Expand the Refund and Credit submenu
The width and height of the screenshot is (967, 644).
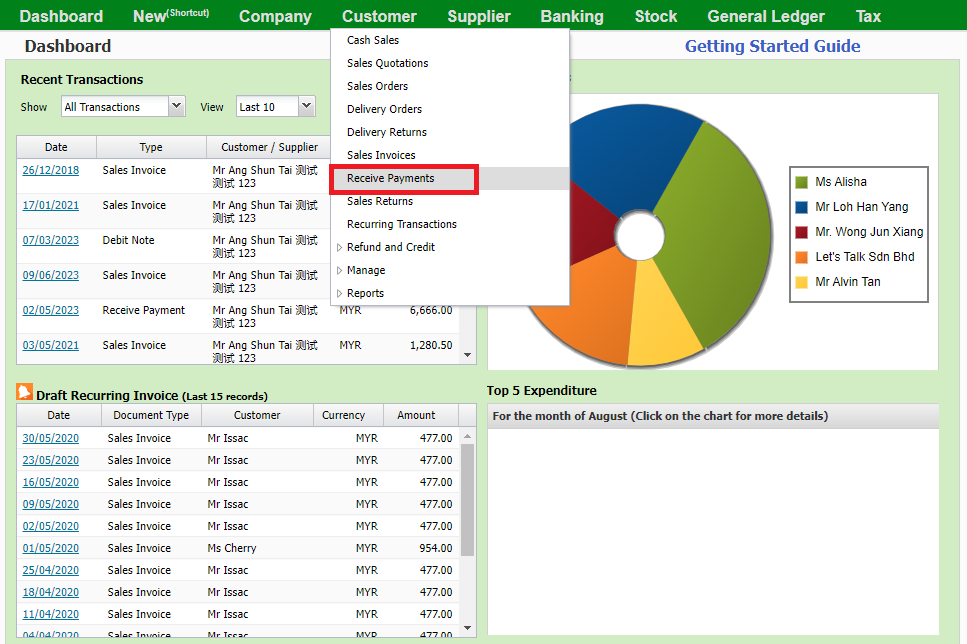pos(390,247)
